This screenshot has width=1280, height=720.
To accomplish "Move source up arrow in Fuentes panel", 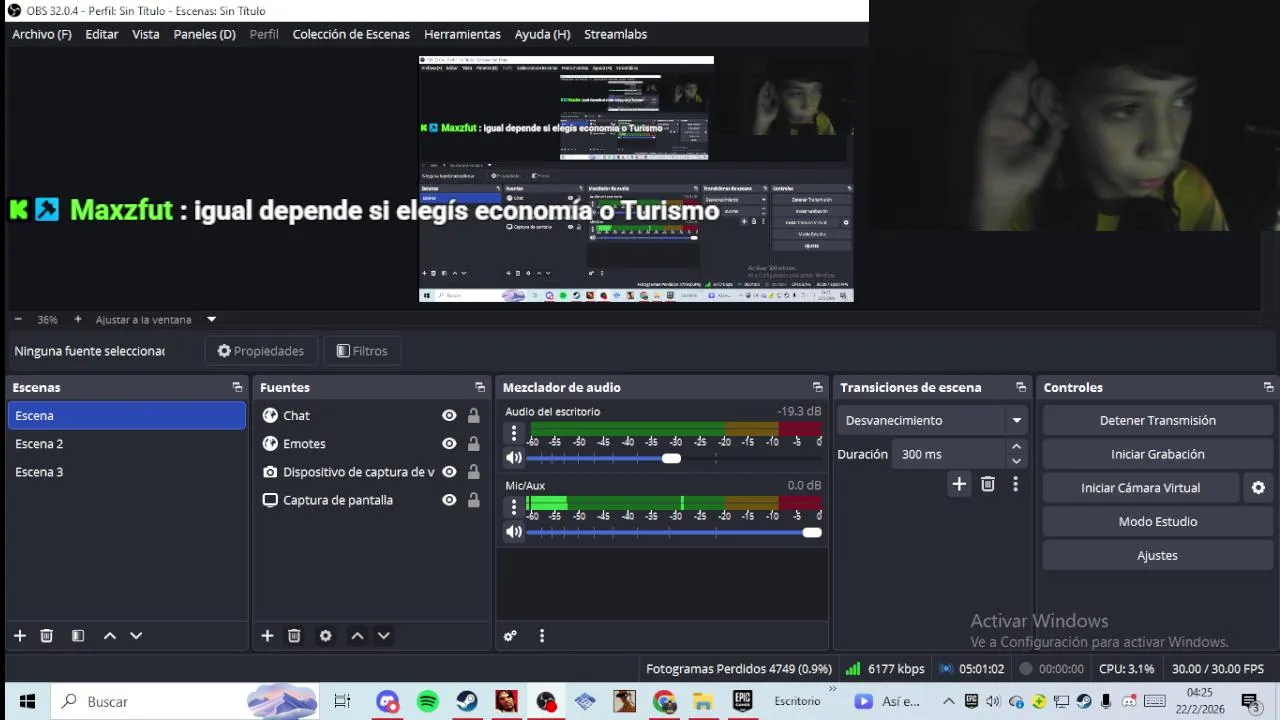I will pyautogui.click(x=357, y=636).
